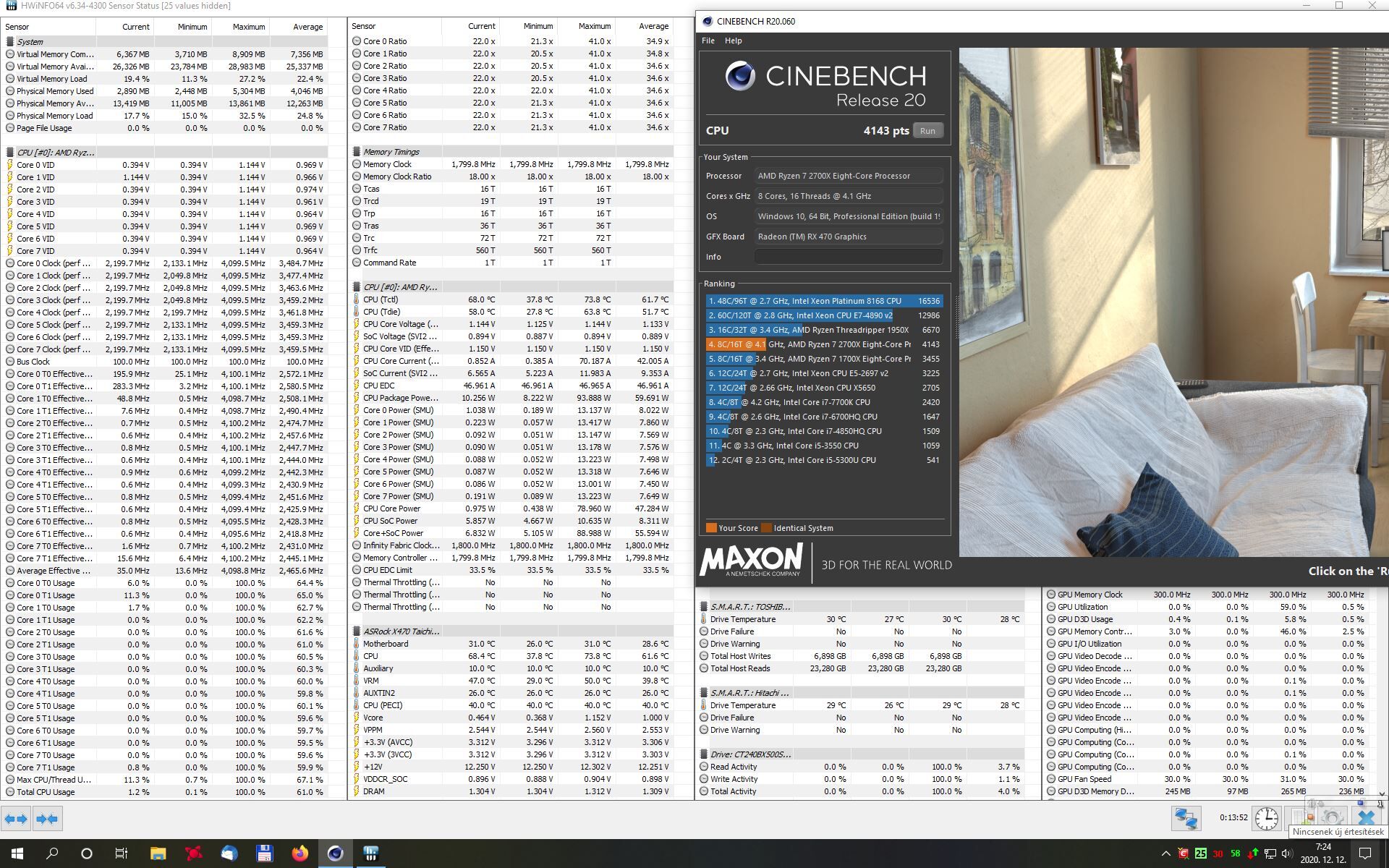Select the Xeon Platinum 8168 ranking row
Image resolution: width=1389 pixels, height=868 pixels.
point(824,301)
